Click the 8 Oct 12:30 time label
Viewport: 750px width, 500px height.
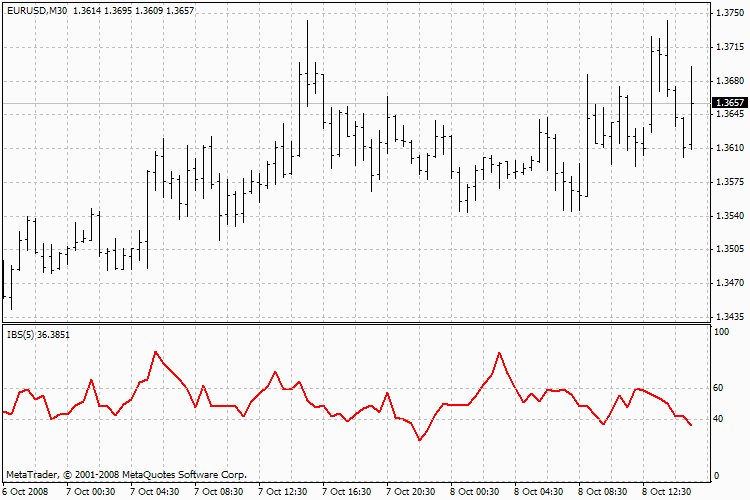(667, 491)
